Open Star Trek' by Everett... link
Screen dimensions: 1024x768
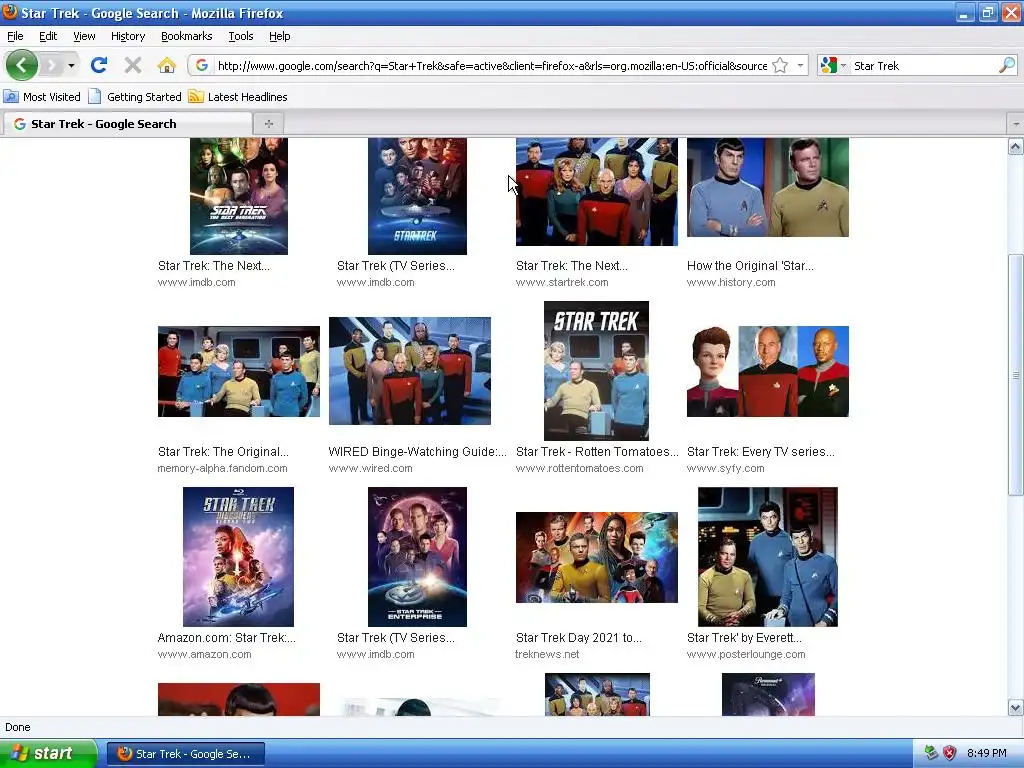(744, 638)
